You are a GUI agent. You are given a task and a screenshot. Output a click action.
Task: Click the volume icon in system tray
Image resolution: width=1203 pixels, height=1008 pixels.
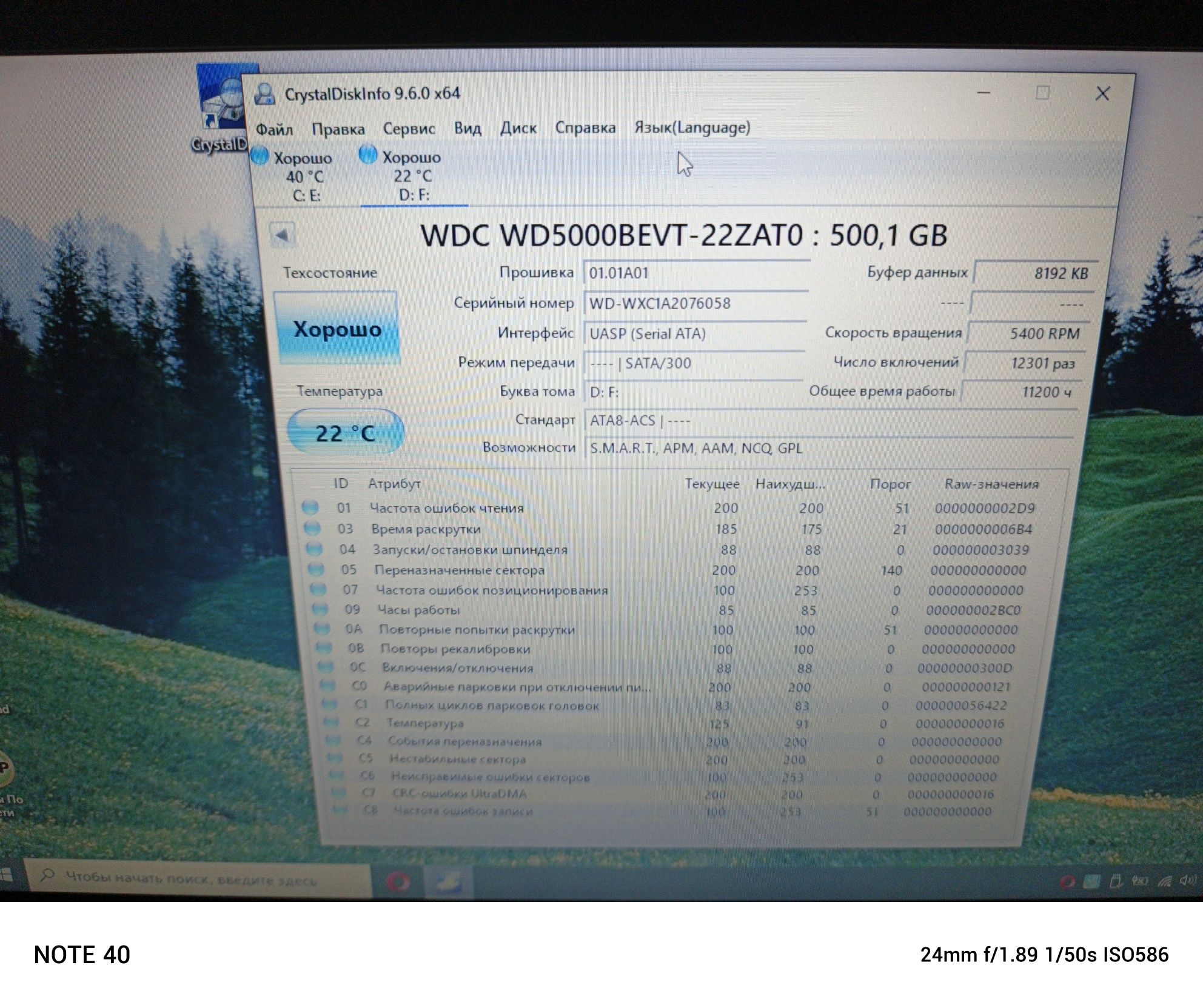tap(1187, 880)
